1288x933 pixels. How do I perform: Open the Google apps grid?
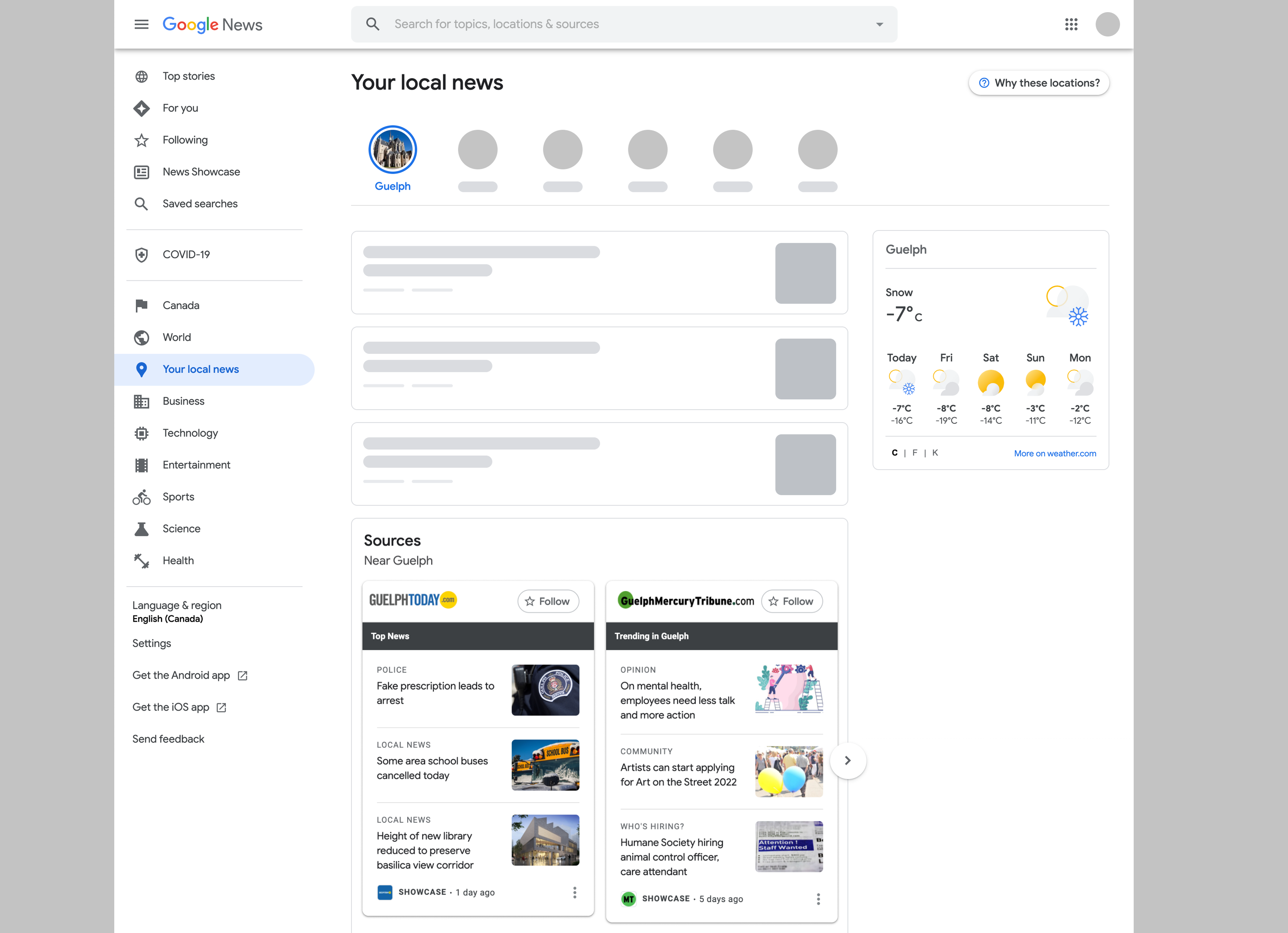pyautogui.click(x=1071, y=24)
